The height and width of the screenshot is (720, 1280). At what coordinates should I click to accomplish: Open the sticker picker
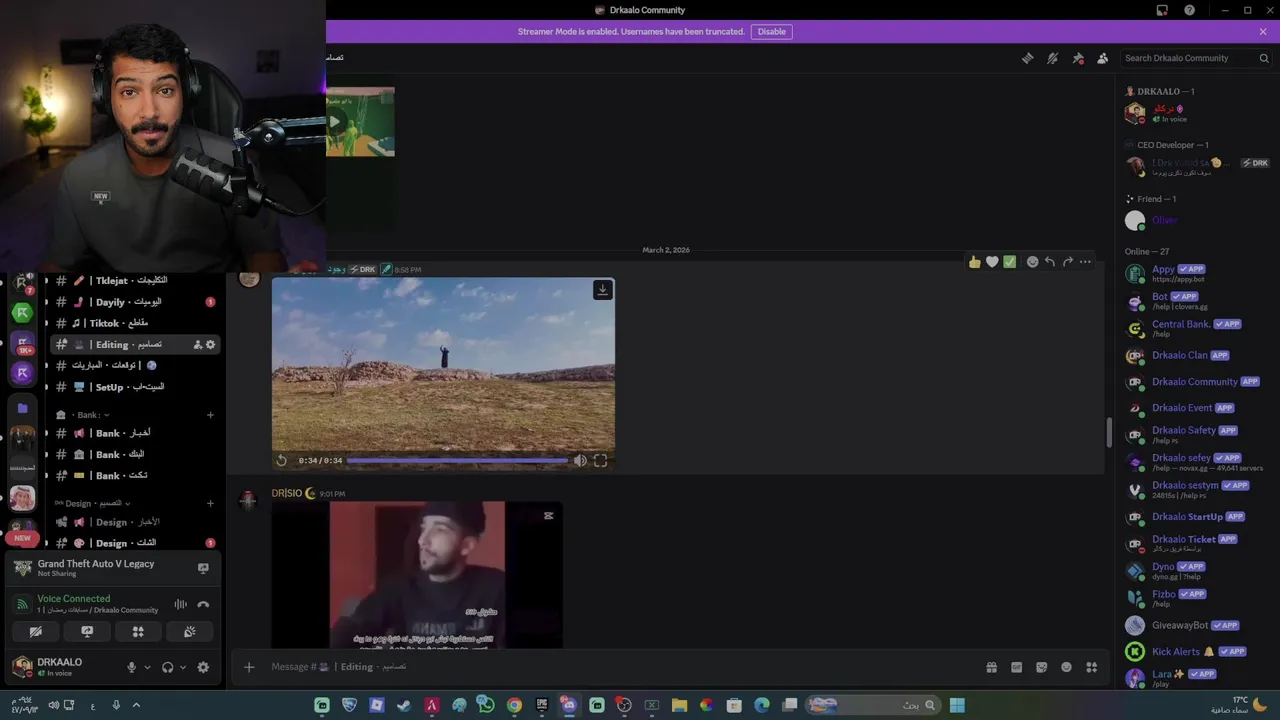click(x=1041, y=667)
